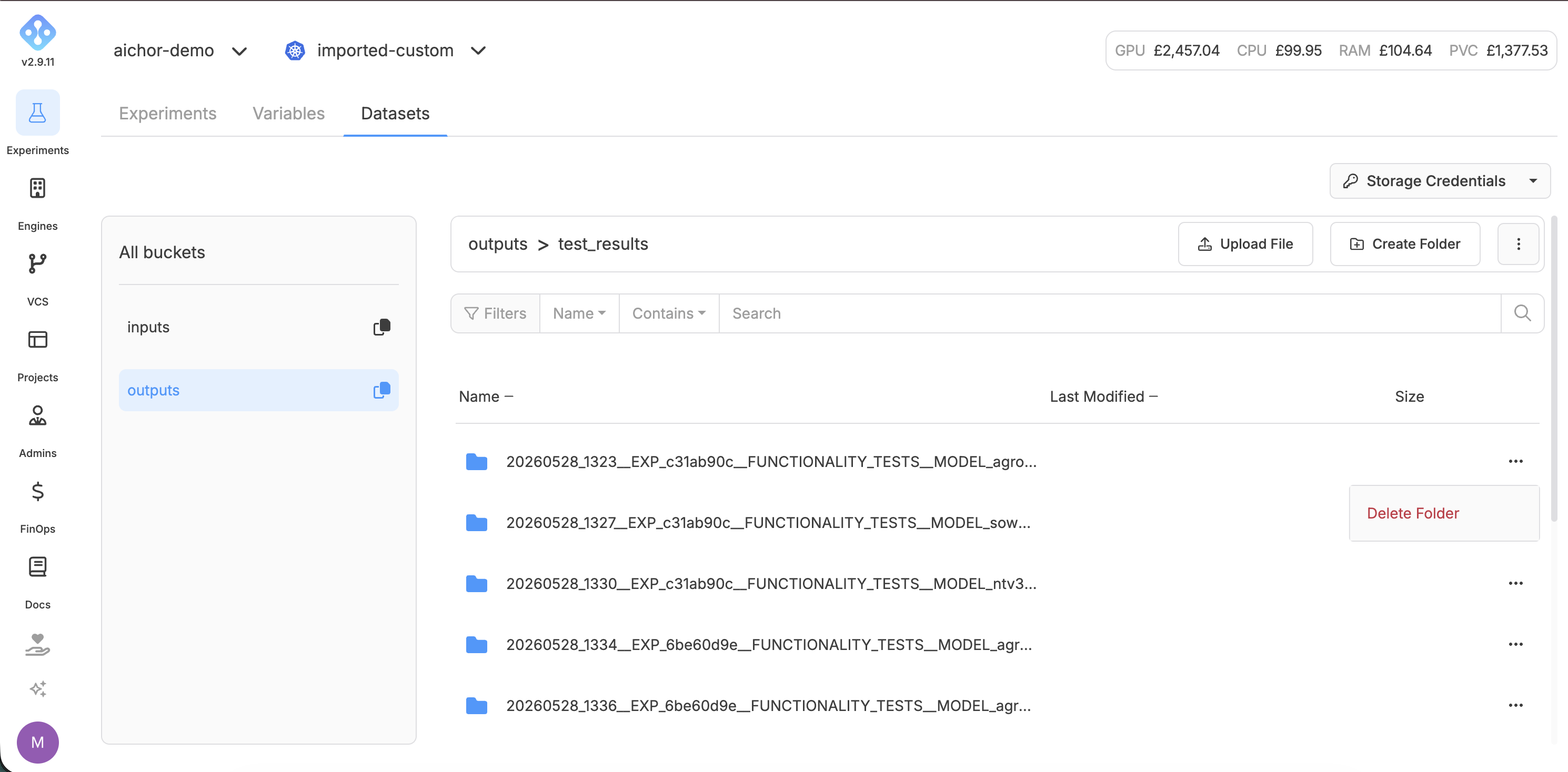The image size is (1568, 772).
Task: Click the funnel Filters icon
Action: tap(471, 313)
